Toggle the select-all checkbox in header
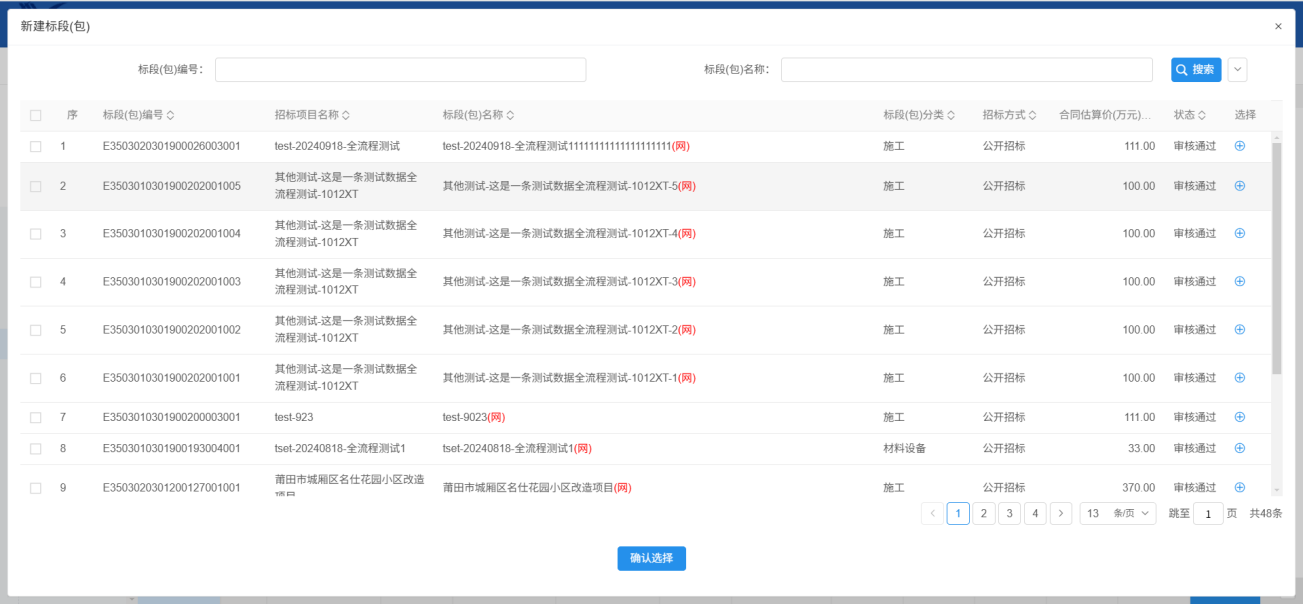This screenshot has height=605, width=1303. (x=36, y=115)
